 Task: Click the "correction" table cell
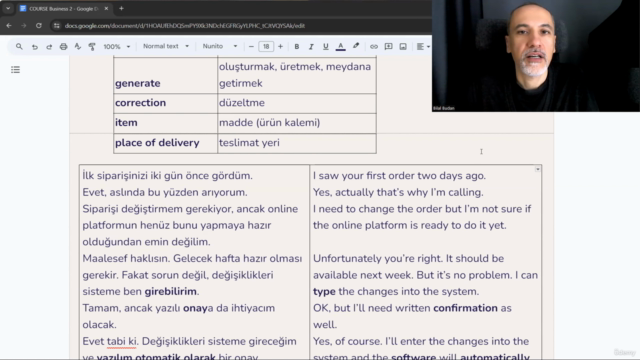pyautogui.click(x=165, y=103)
